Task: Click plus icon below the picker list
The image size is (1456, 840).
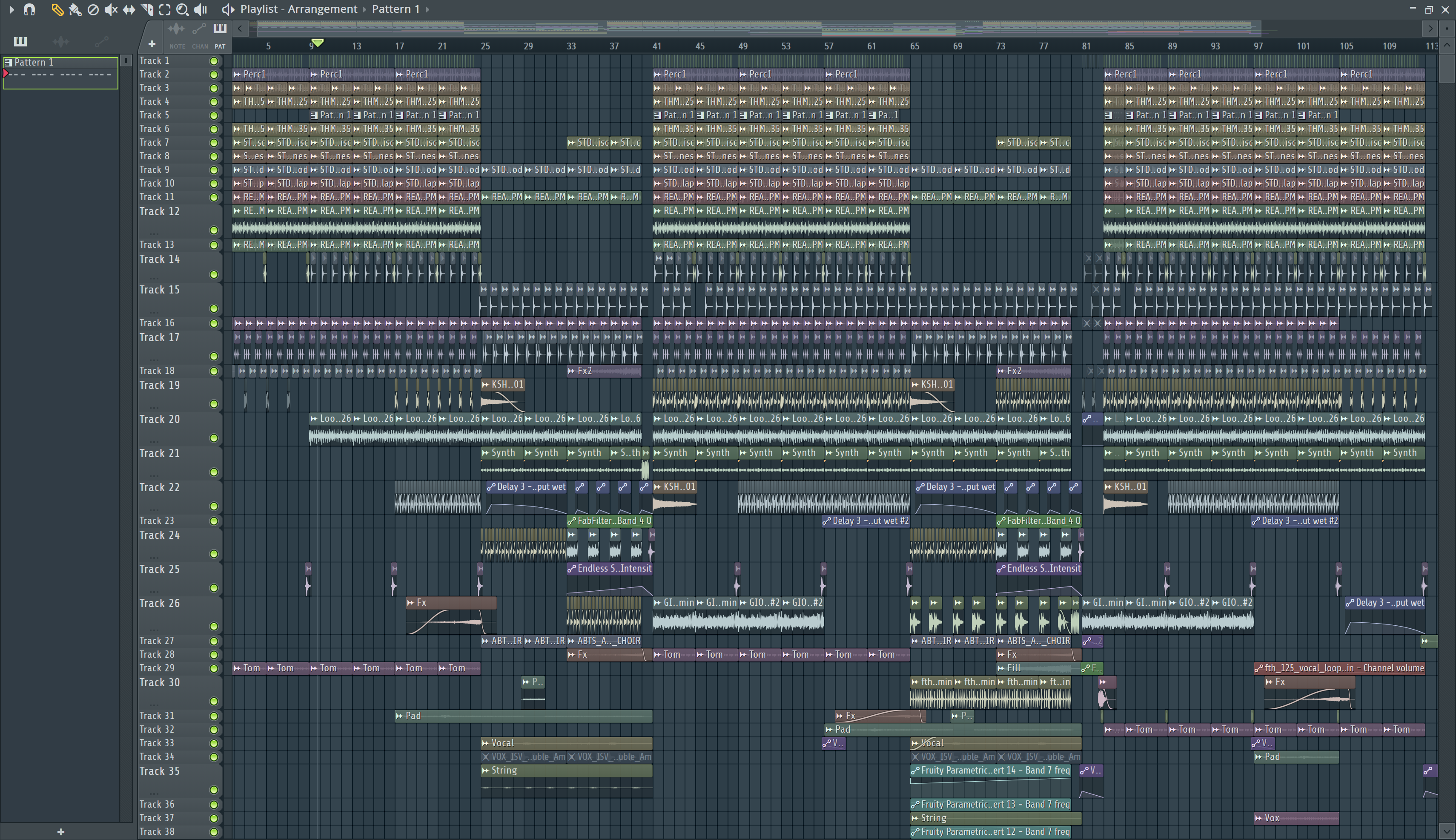Action: point(60,831)
